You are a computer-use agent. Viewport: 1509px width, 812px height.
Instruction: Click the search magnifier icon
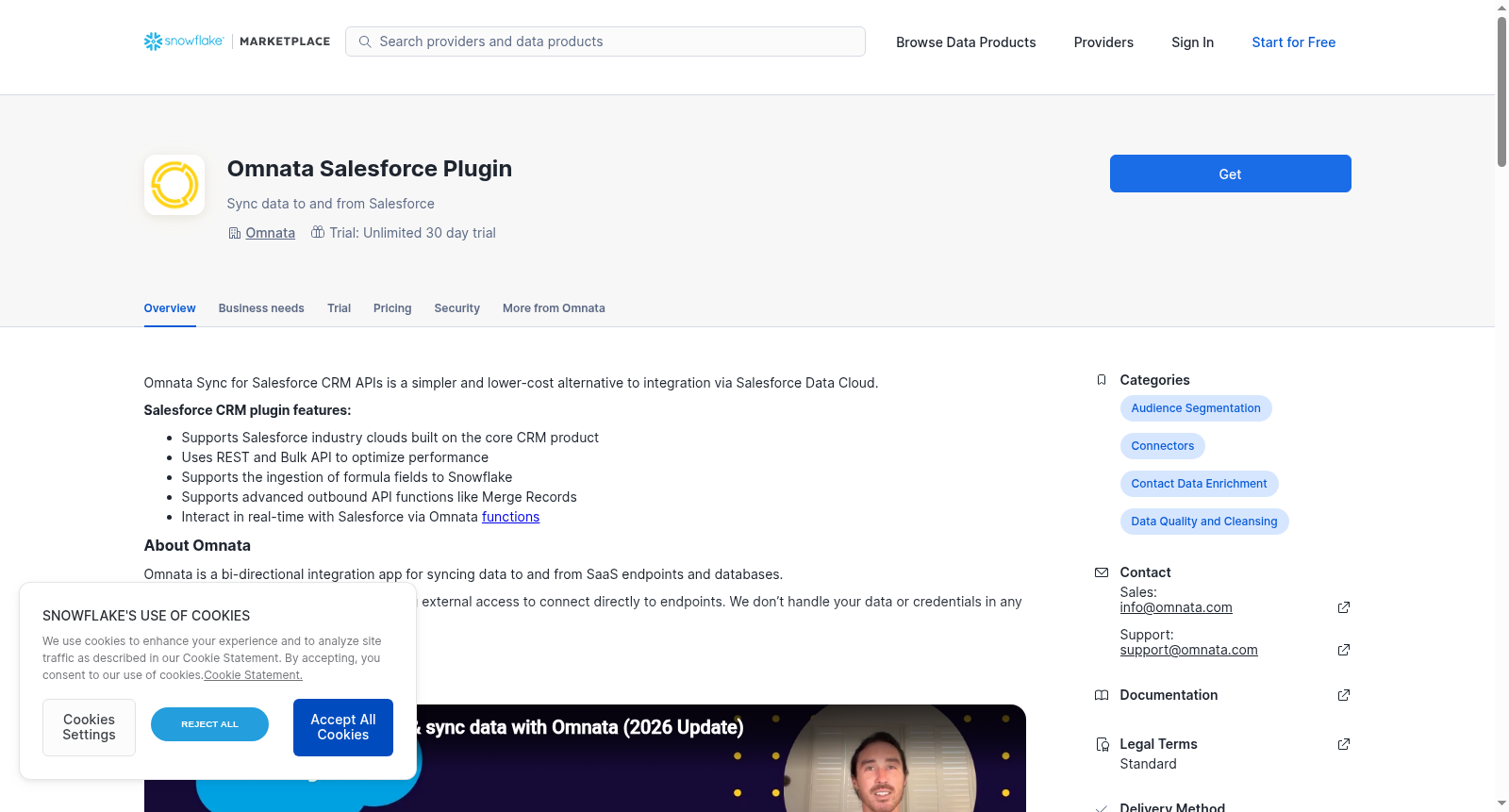[365, 41]
